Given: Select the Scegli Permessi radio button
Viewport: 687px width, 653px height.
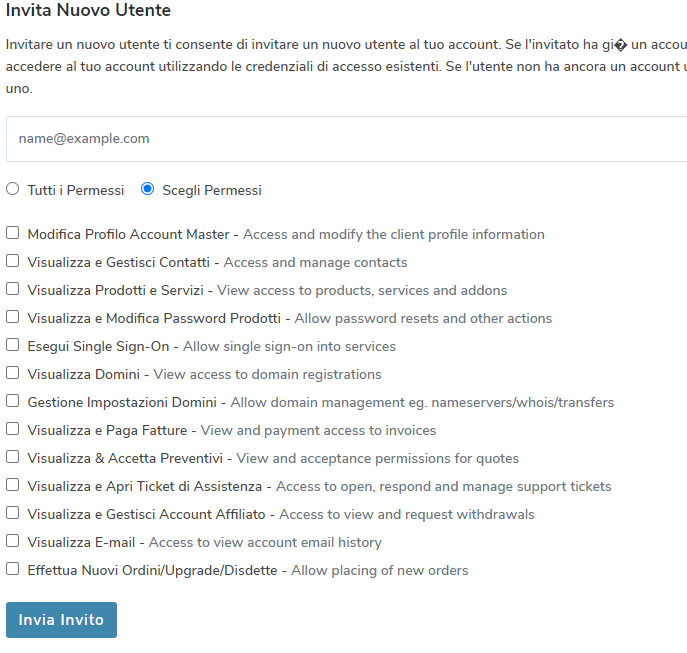Looking at the screenshot, I should point(148,189).
